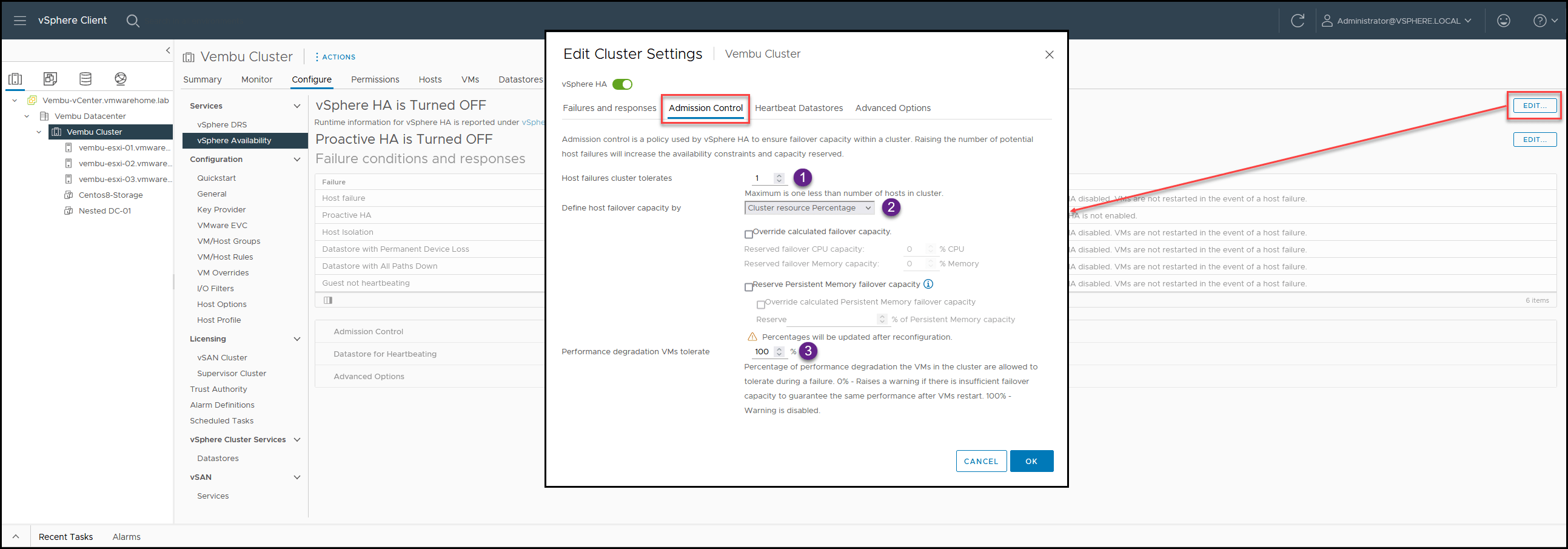Viewport: 1568px width, 549px height.
Task: Collapse Vembu Datacenter tree chevron
Action: coord(27,116)
